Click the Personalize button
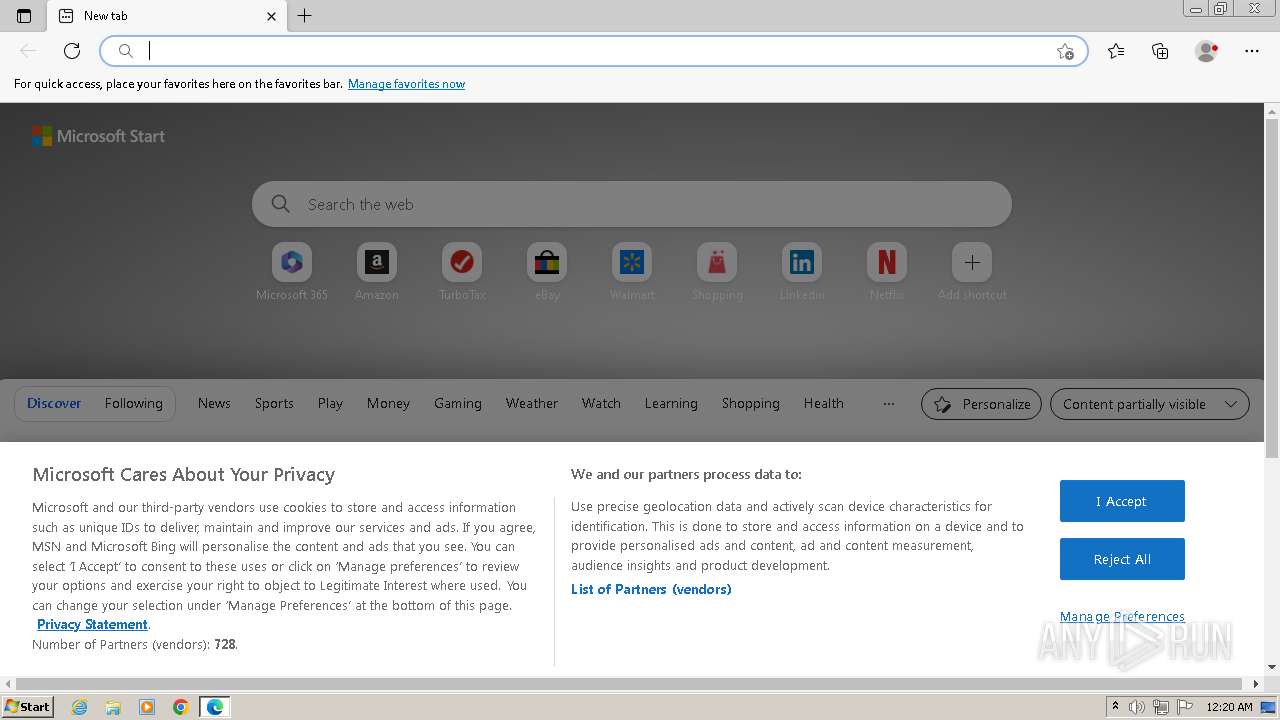The height and width of the screenshot is (720, 1280). click(981, 404)
